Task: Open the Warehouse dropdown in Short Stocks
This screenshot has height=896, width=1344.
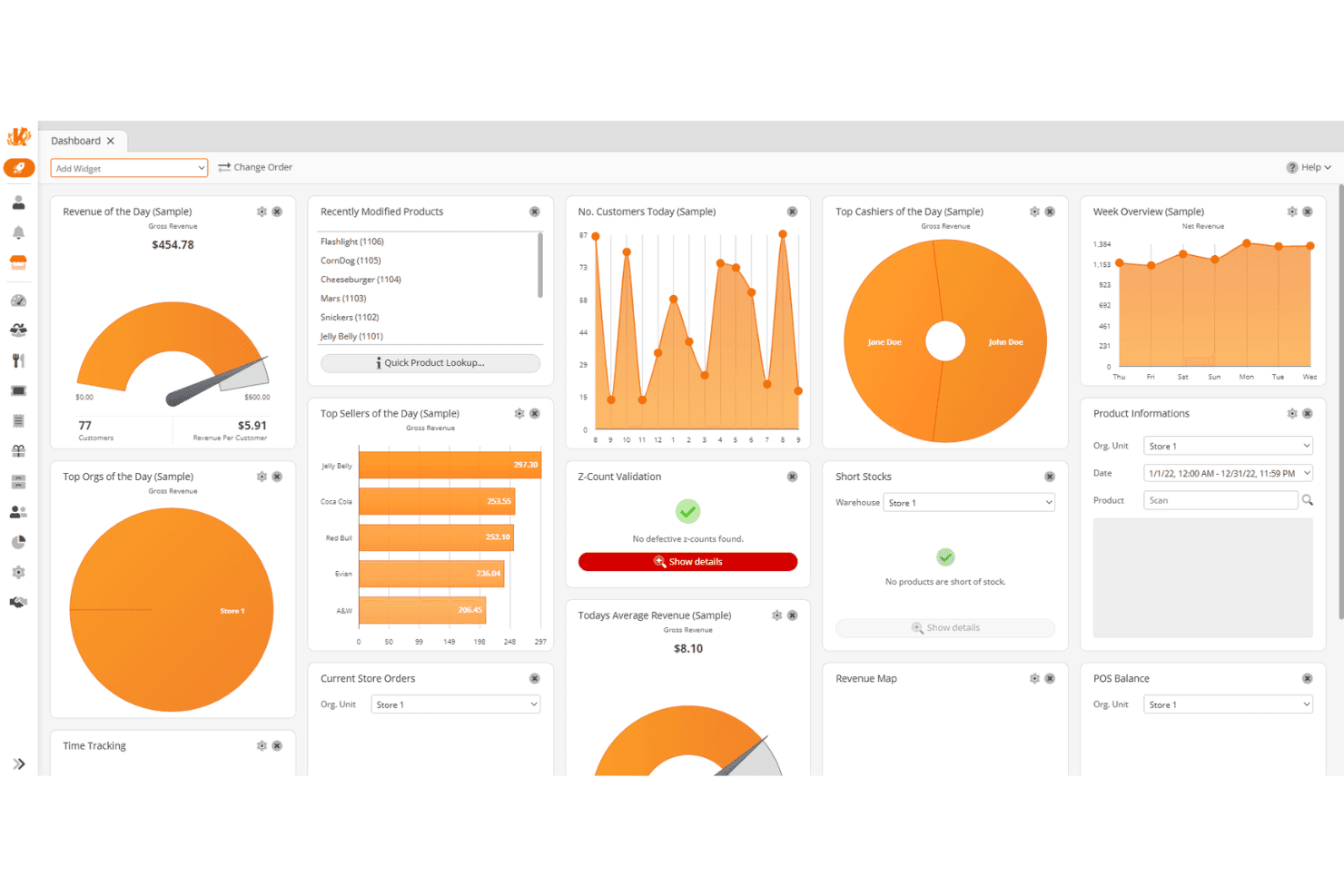Action: 969,503
